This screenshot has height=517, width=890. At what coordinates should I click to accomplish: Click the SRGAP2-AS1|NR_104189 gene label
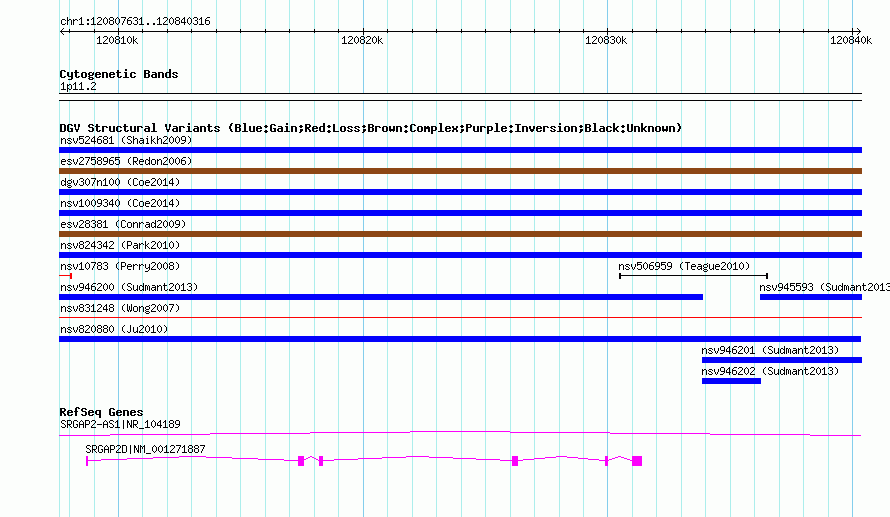coord(120,424)
